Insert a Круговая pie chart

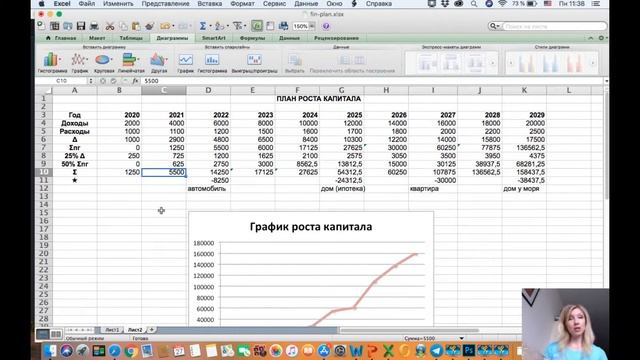(104, 62)
